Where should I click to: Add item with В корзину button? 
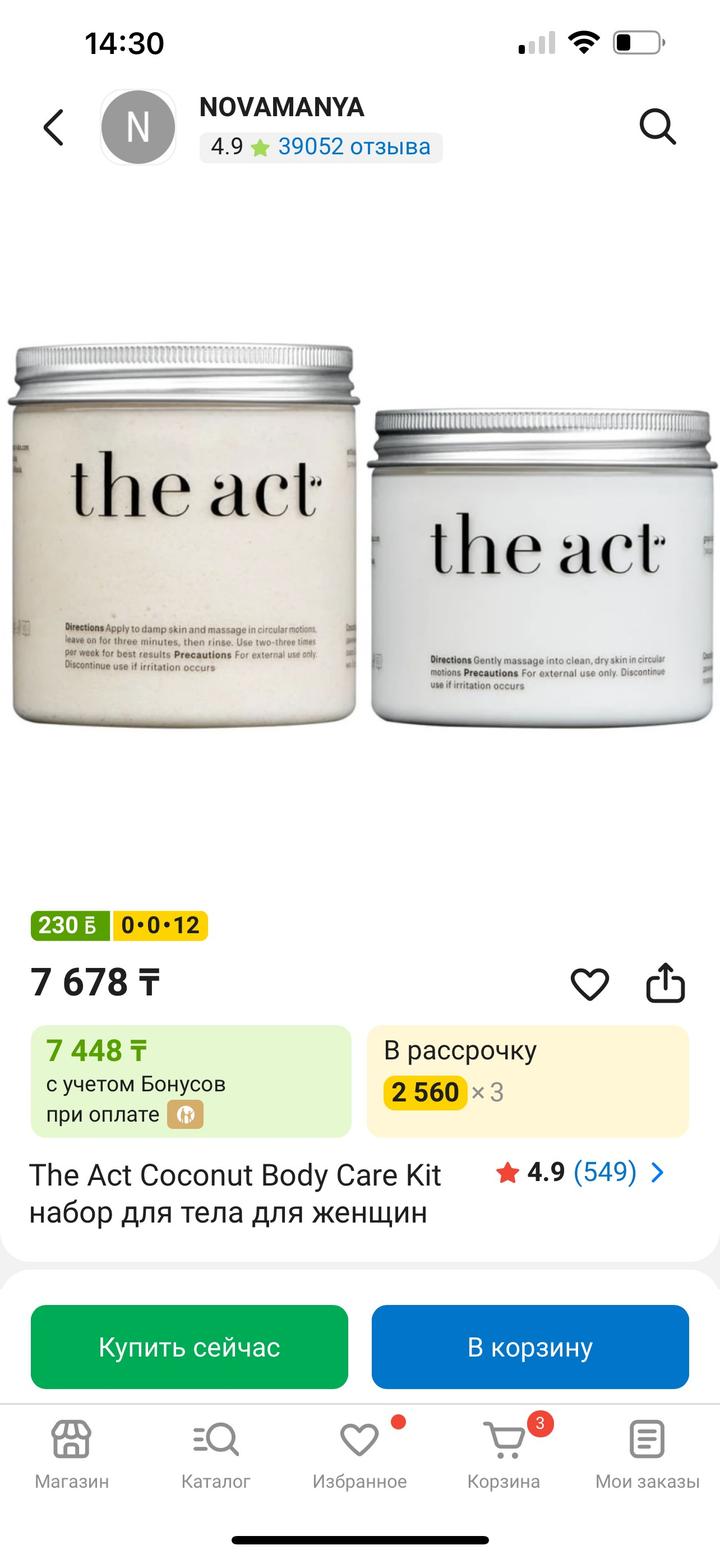(x=530, y=1347)
